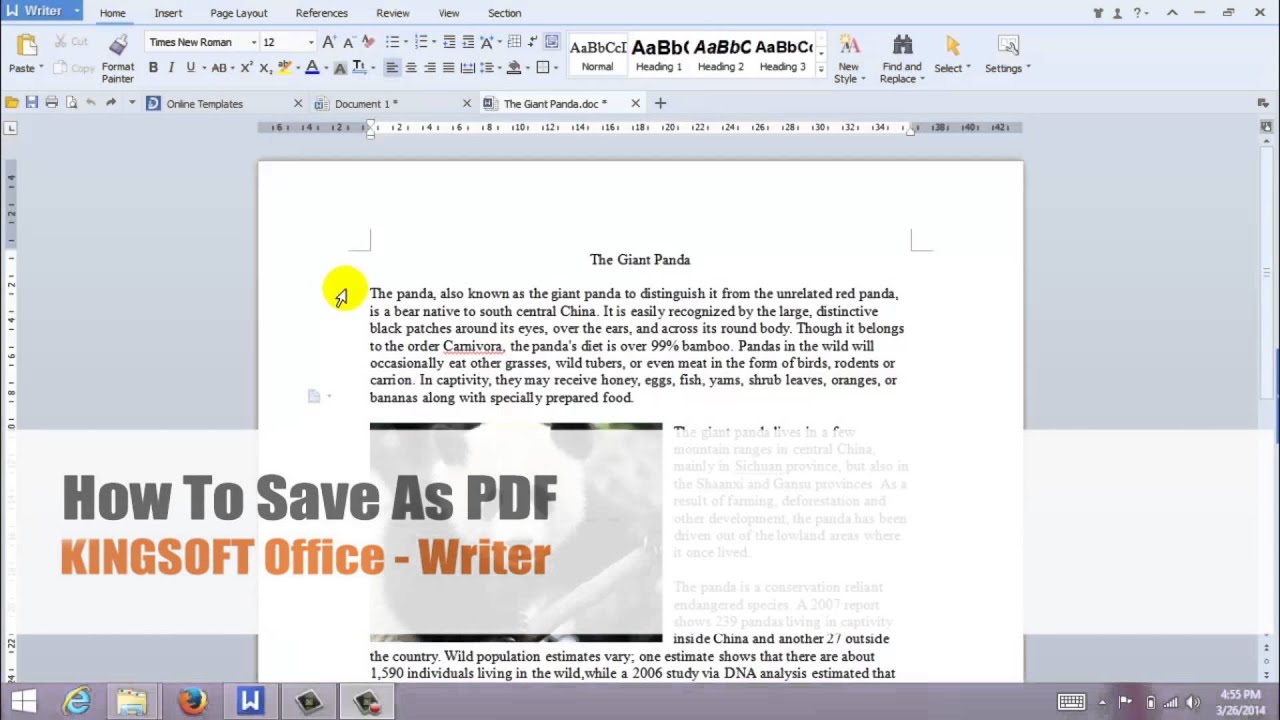The width and height of the screenshot is (1280, 720).
Task: Click the Redo arrow
Action: (111, 103)
